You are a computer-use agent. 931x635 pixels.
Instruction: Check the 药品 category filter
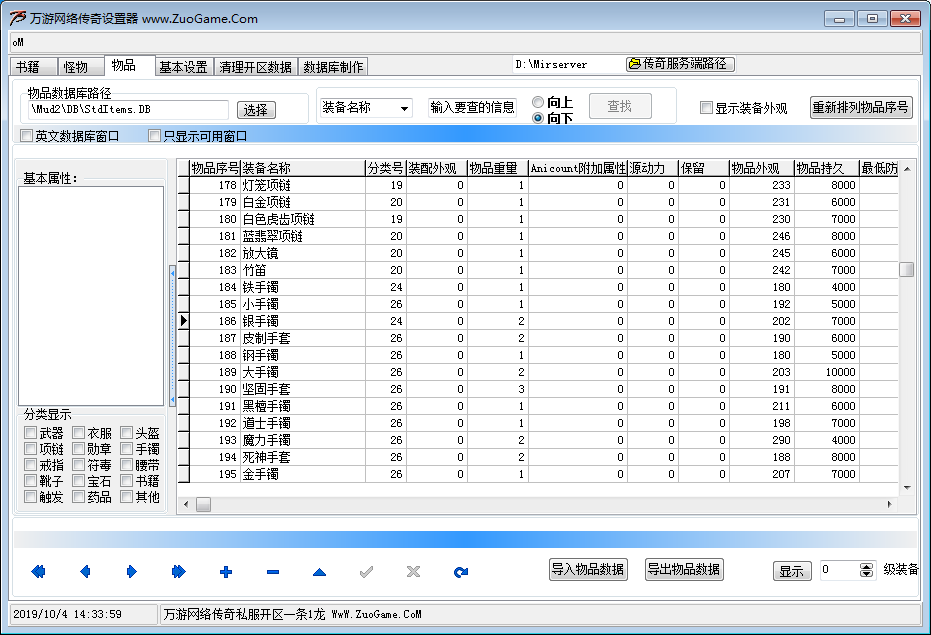coord(78,497)
